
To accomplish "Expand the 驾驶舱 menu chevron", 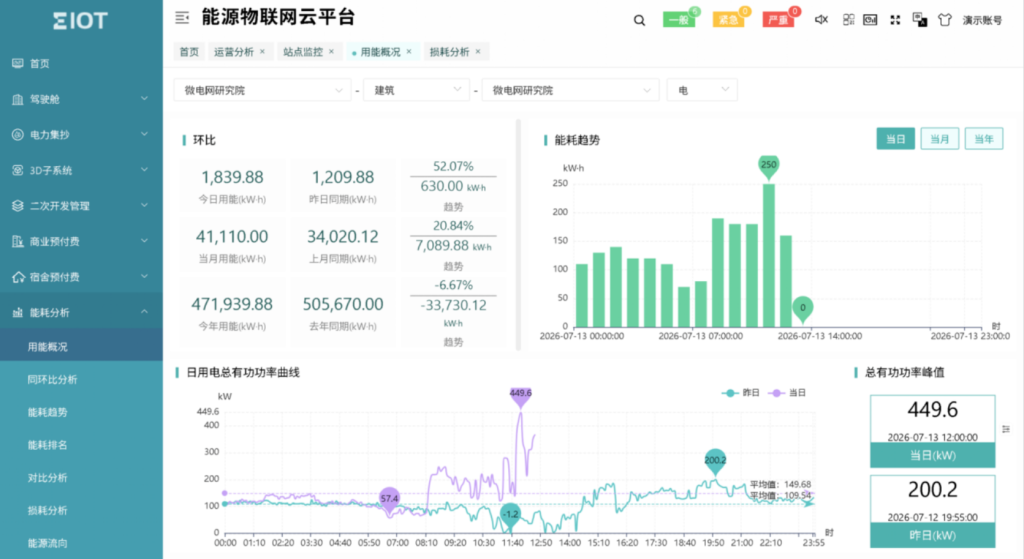I will 144,99.
